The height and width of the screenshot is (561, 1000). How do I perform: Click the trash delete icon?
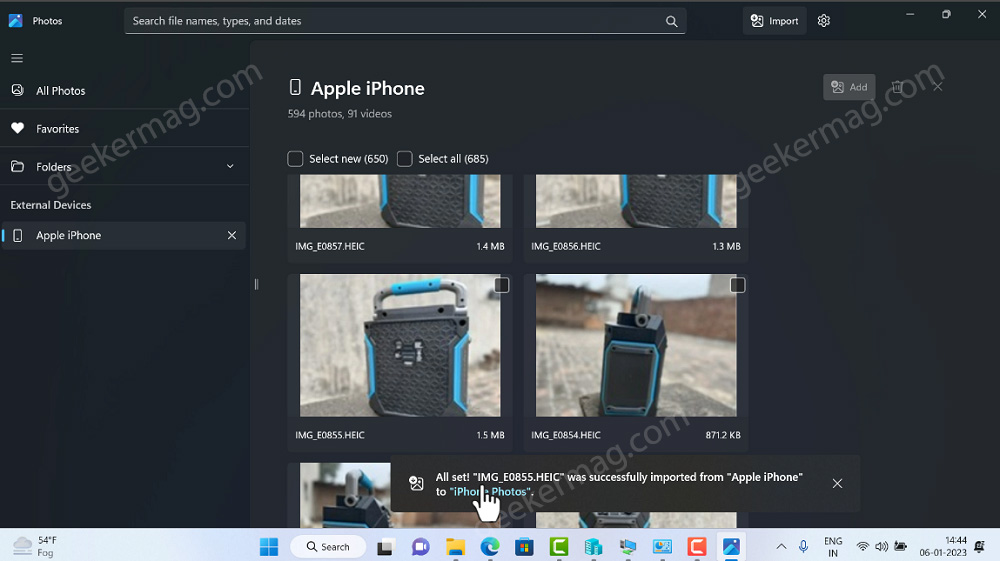[897, 87]
